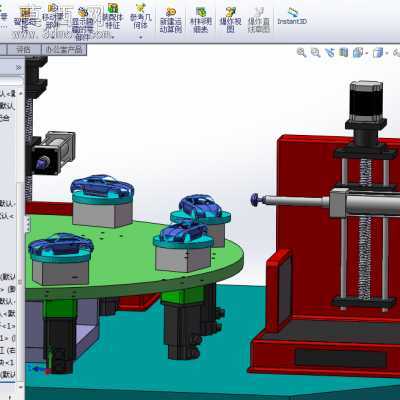Click the Zoom to Fit icon
Viewport: 400px width, 400px height.
click(x=301, y=53)
